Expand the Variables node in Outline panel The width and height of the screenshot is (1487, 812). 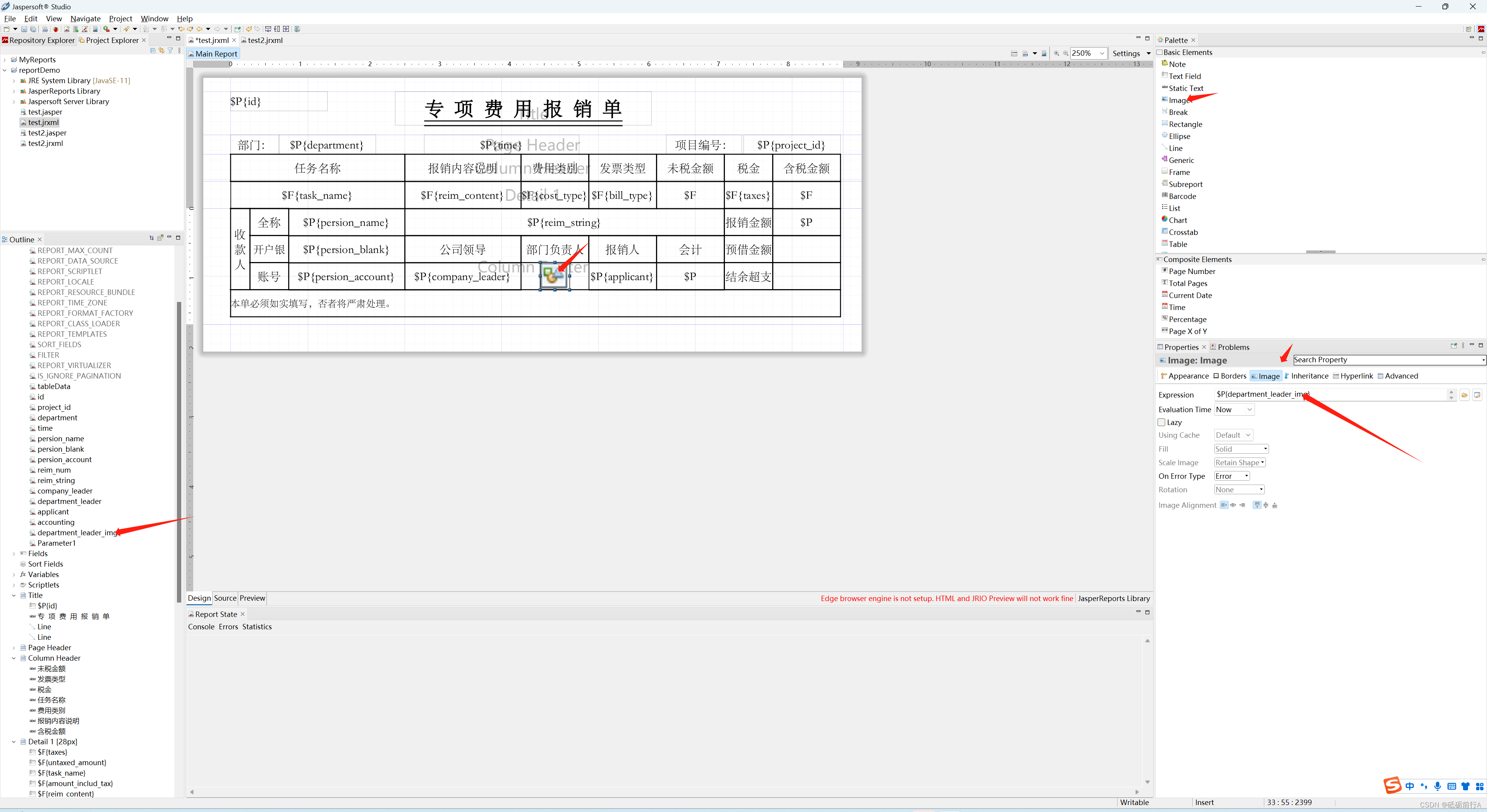click(x=13, y=574)
